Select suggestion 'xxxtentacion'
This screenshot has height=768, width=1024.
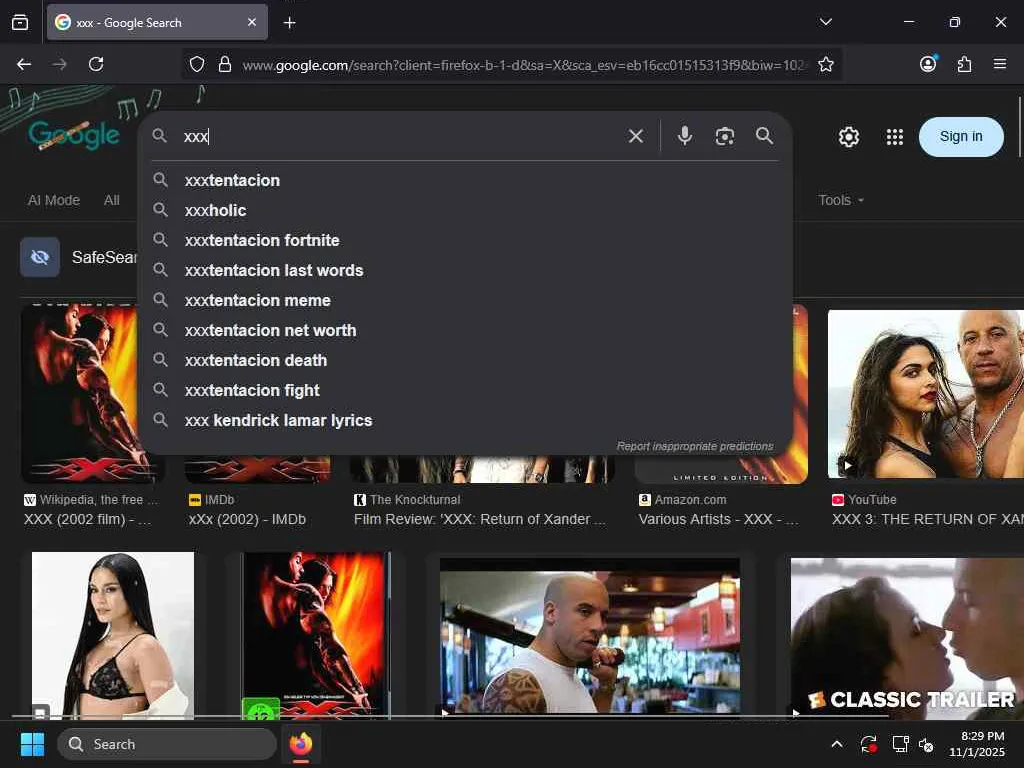click(x=465, y=180)
